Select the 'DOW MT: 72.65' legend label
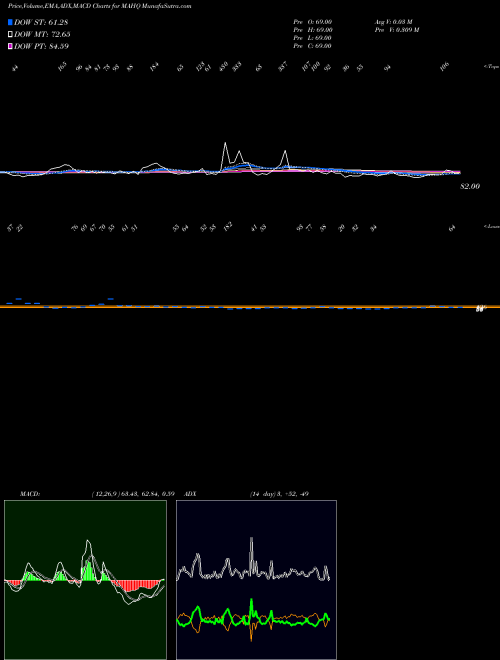 point(42,35)
